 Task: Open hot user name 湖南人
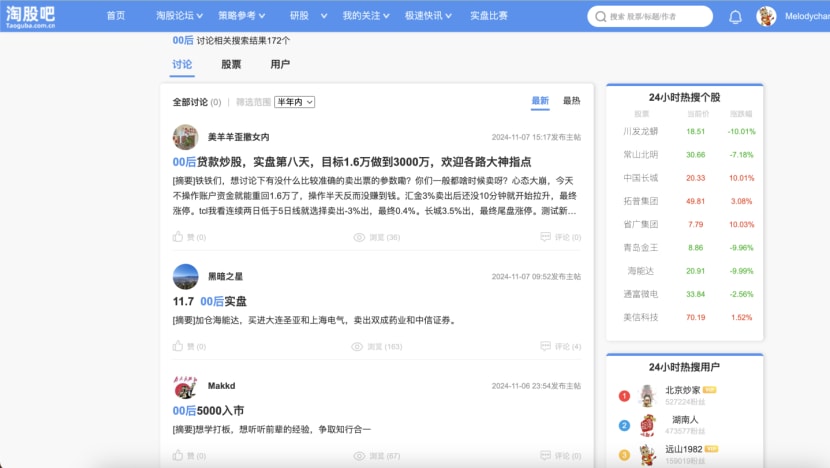click(x=685, y=420)
